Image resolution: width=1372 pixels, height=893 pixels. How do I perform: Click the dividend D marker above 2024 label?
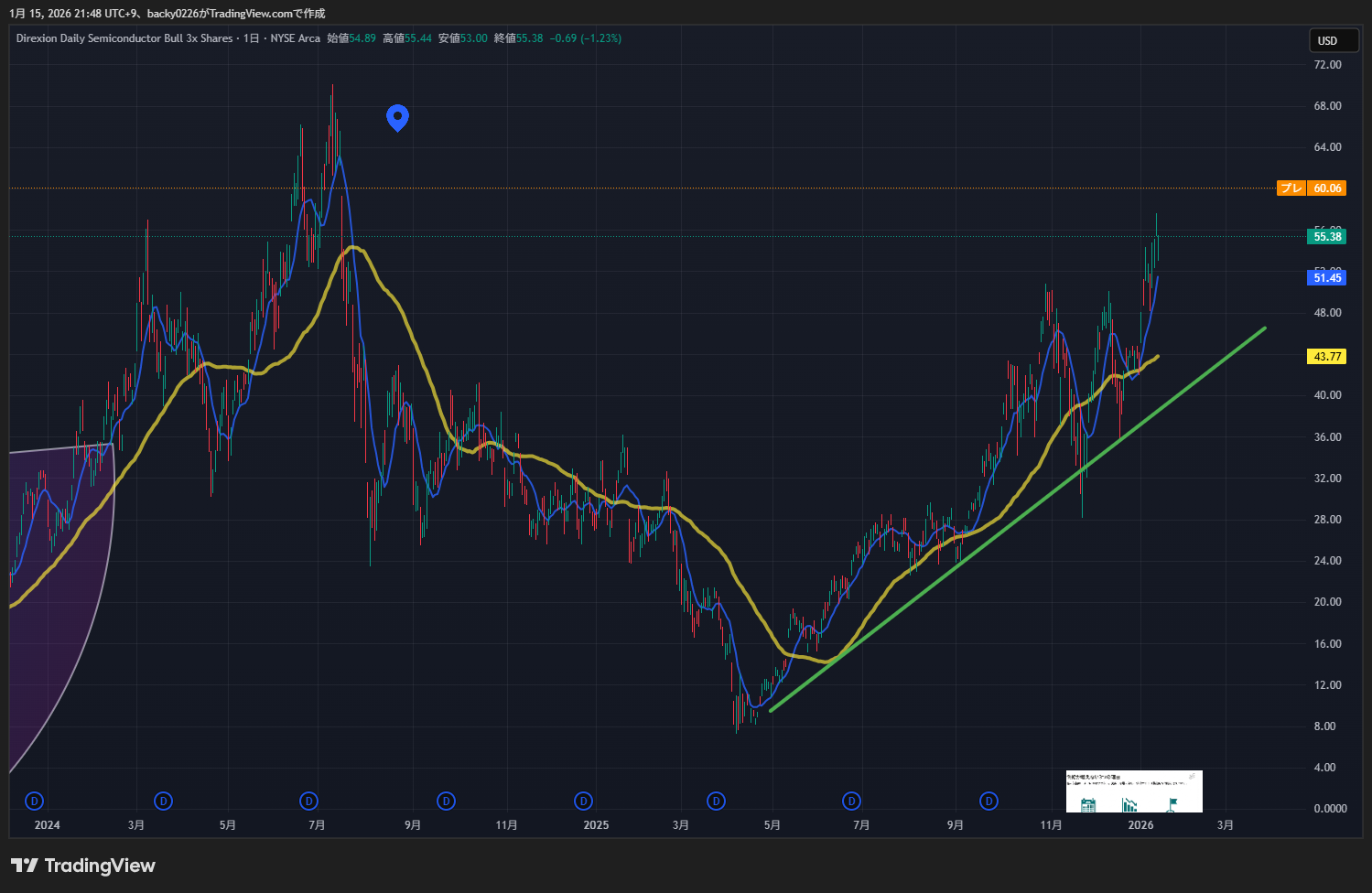[35, 802]
